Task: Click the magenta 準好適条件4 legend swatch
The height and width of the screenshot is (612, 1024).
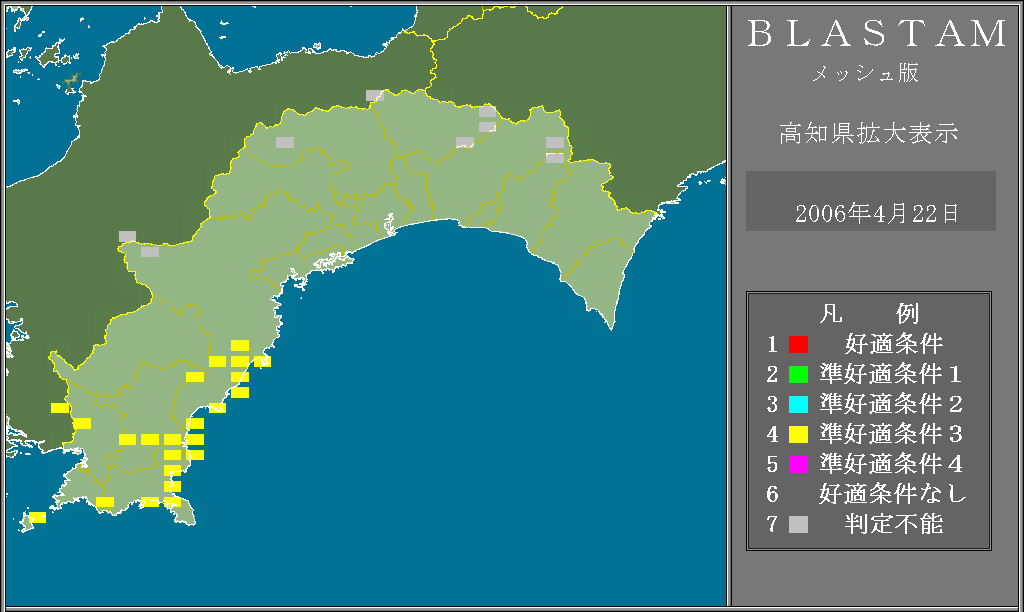Action: click(798, 464)
